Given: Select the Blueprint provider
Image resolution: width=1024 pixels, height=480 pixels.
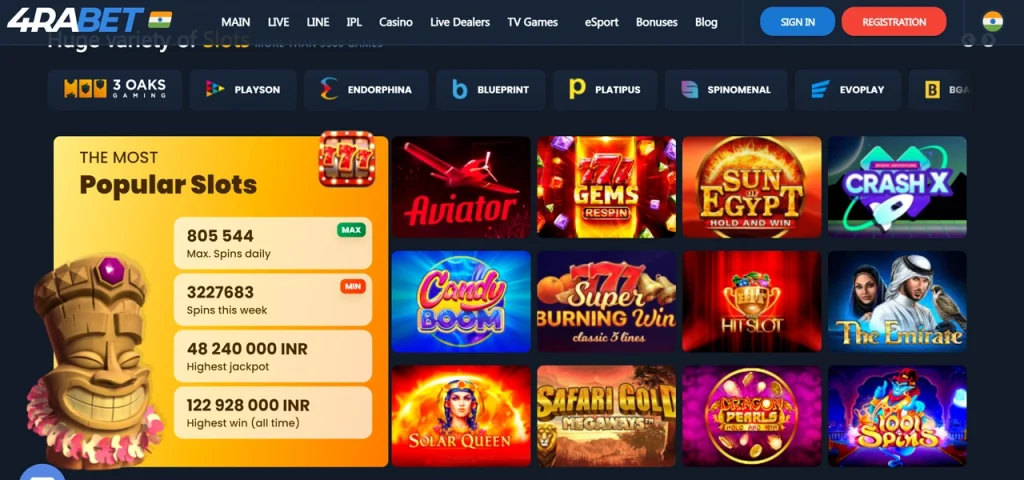Looking at the screenshot, I should tap(490, 89).
